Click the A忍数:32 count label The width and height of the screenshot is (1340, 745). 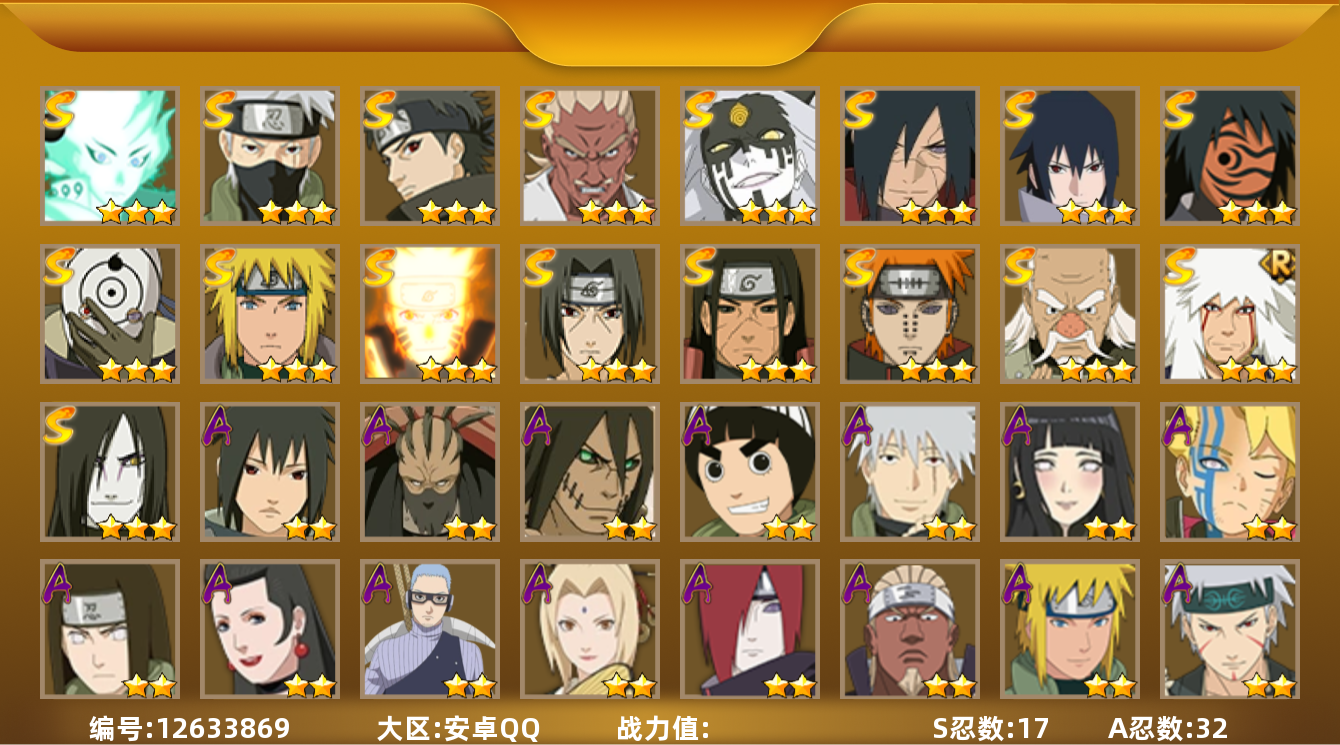coord(1168,728)
